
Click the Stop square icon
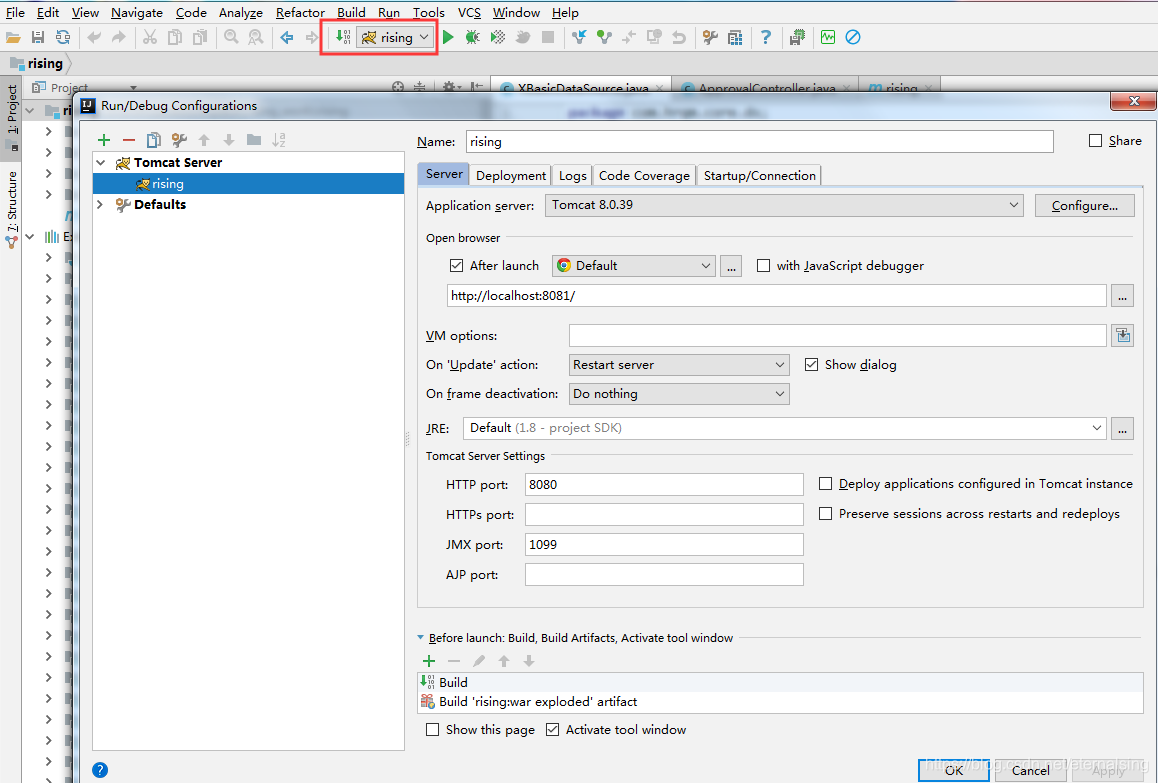pos(547,37)
